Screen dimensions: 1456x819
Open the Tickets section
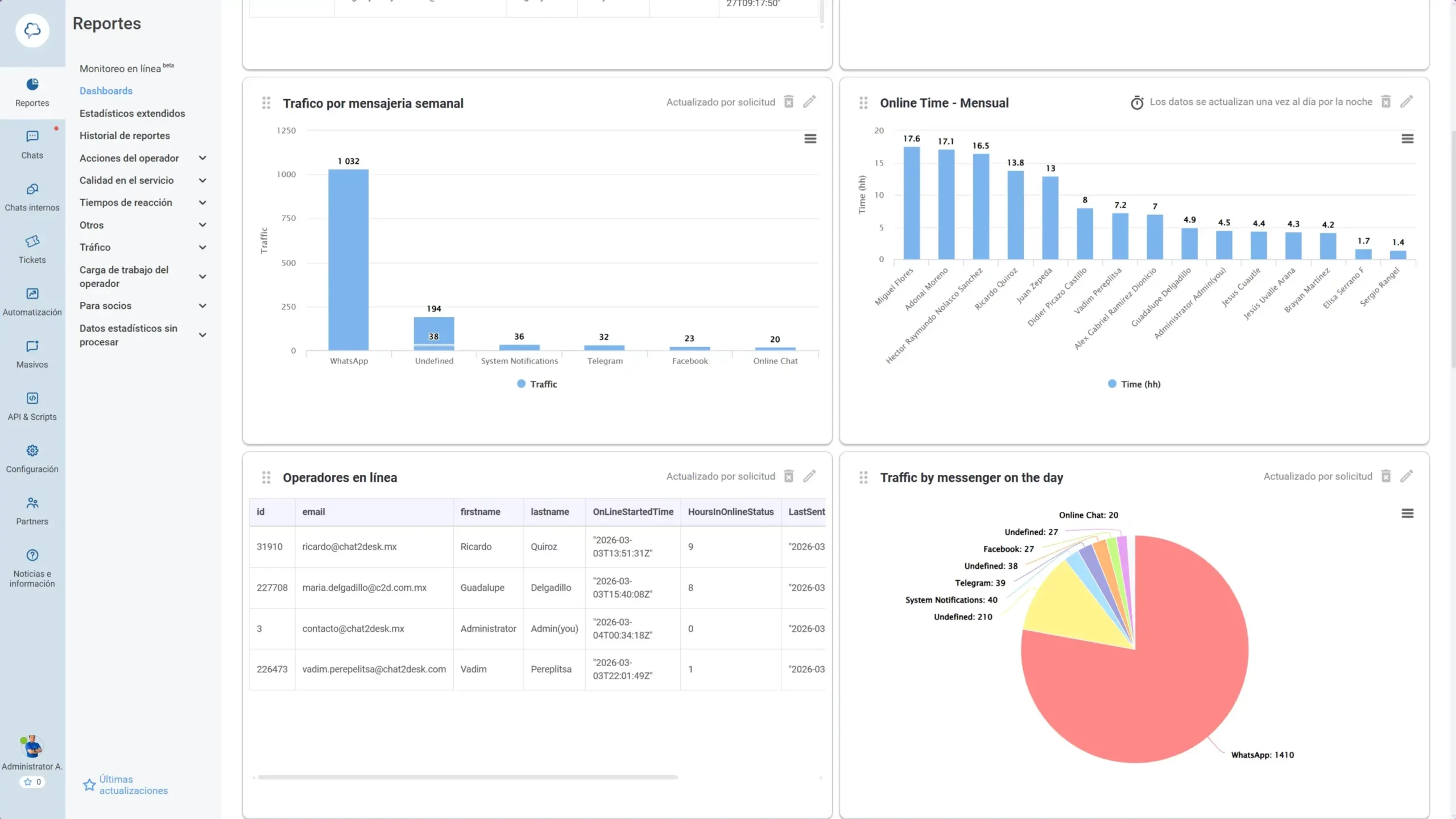tap(32, 249)
